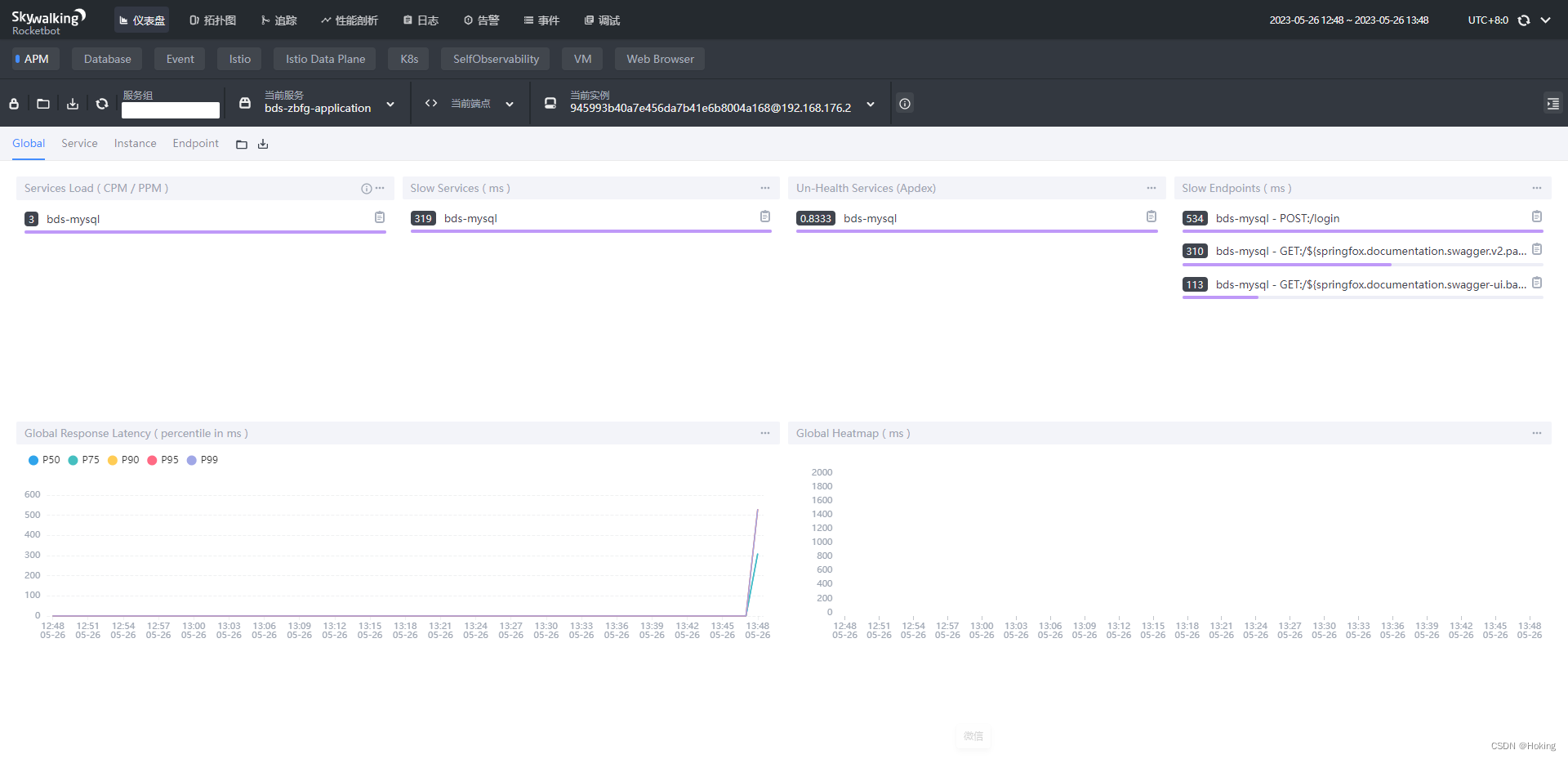Copy bds-mysql name in Services Load
This screenshot has height=759, width=1568.
[380, 217]
